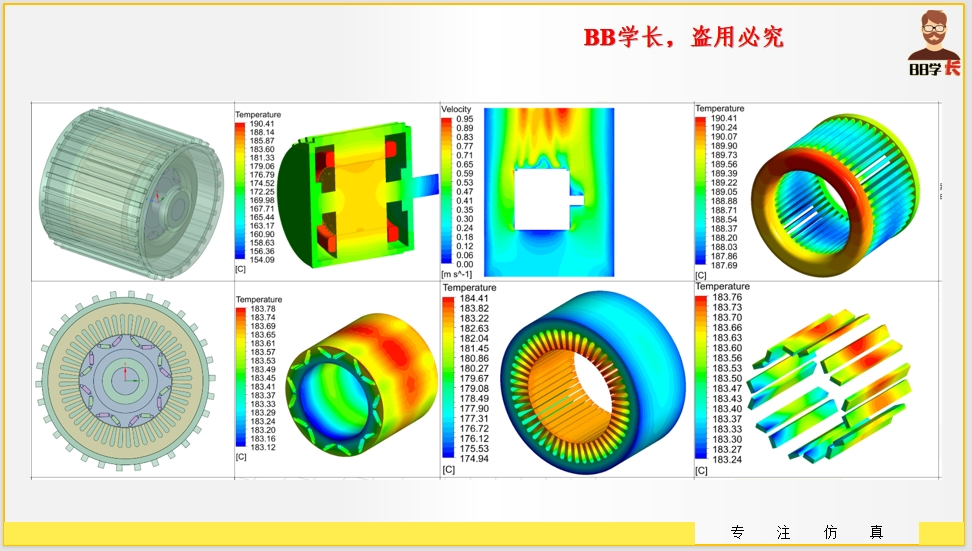Click the yellow footer bar at bottom left
Screen dimensions: 972x551
click(x=350, y=533)
